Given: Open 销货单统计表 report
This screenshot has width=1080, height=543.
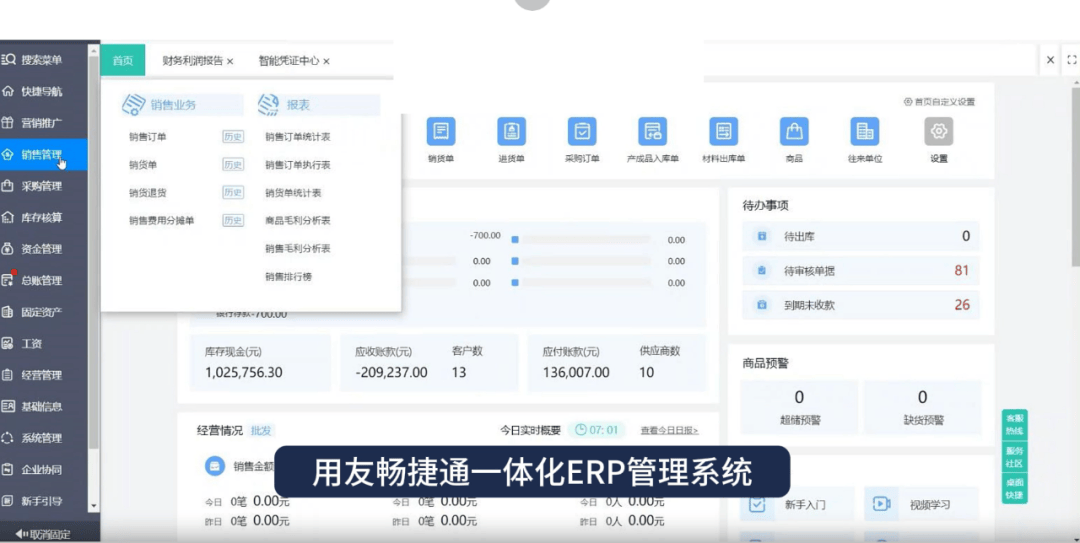Looking at the screenshot, I should (293, 193).
